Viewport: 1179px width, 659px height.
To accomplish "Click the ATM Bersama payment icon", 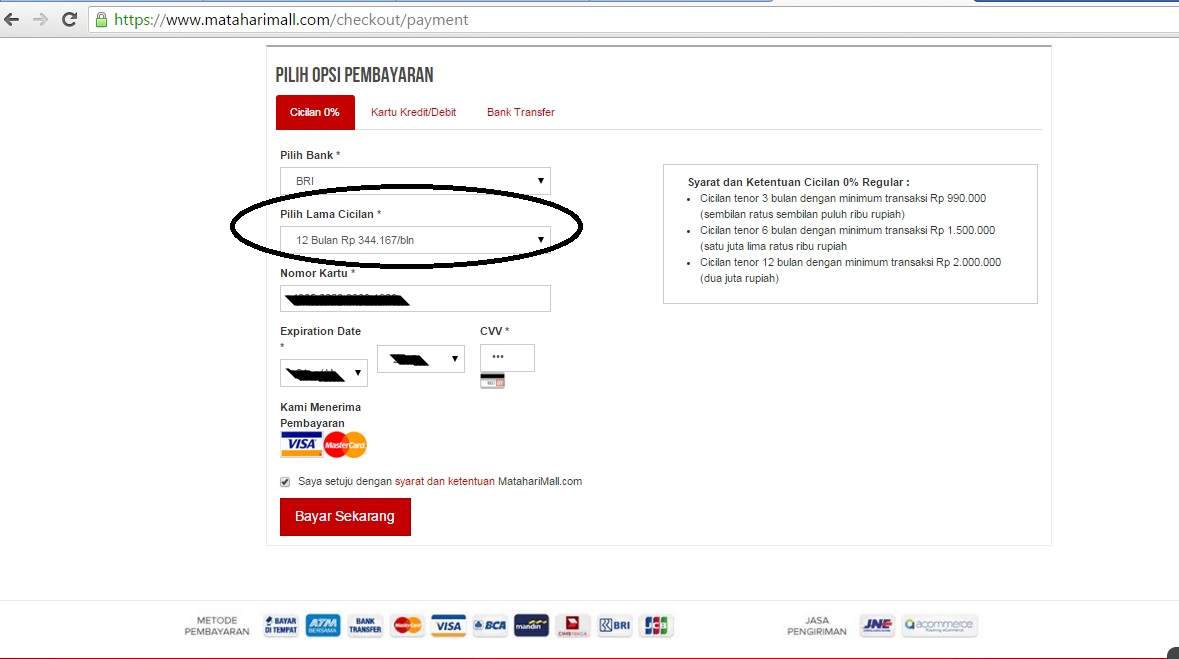I will 323,625.
